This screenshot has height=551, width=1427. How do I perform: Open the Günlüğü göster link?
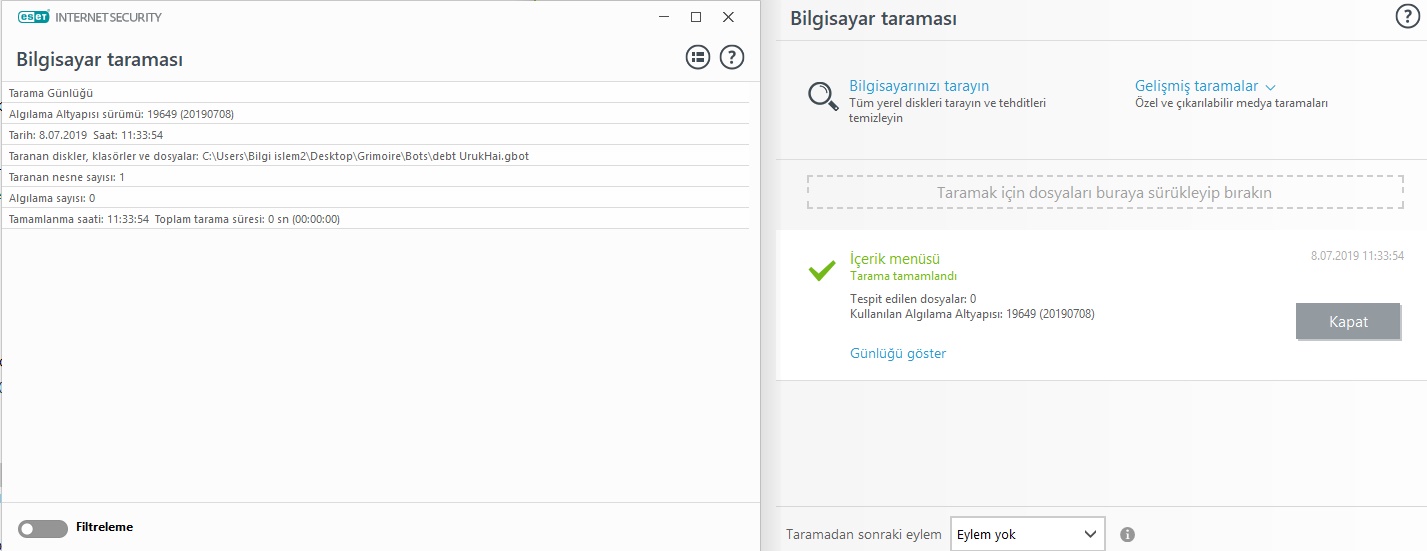coord(897,353)
